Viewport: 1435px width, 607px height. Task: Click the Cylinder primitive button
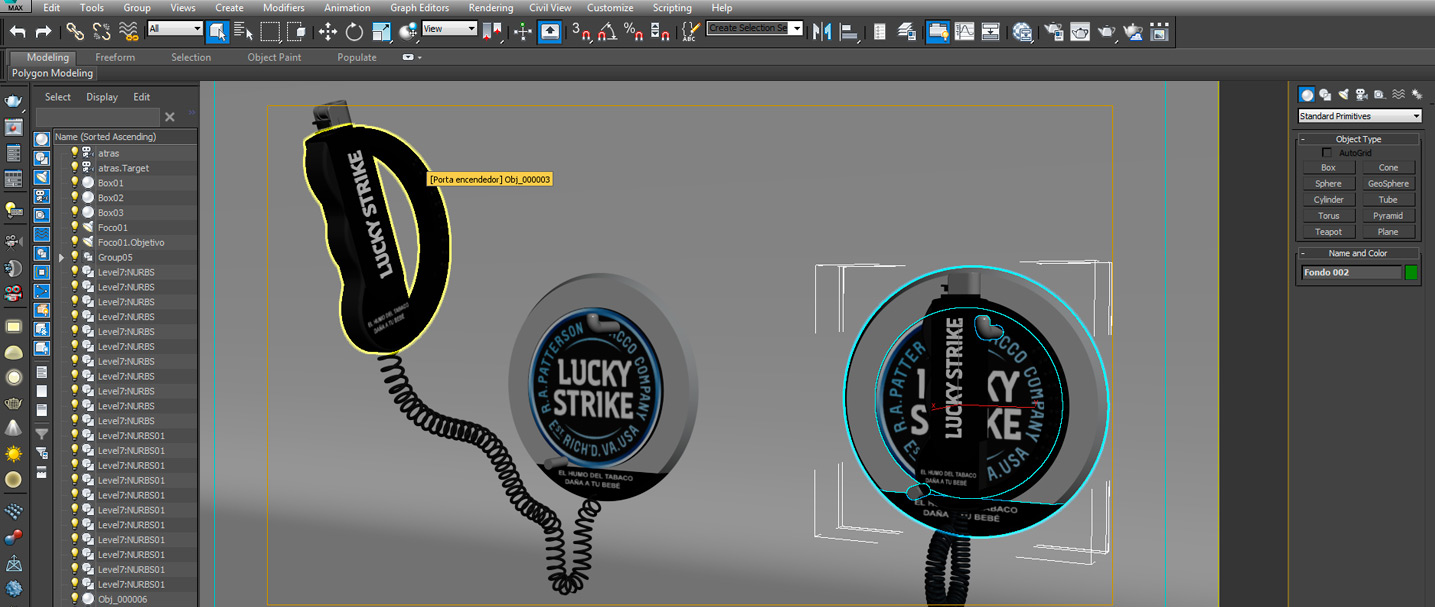pyautogui.click(x=1328, y=200)
